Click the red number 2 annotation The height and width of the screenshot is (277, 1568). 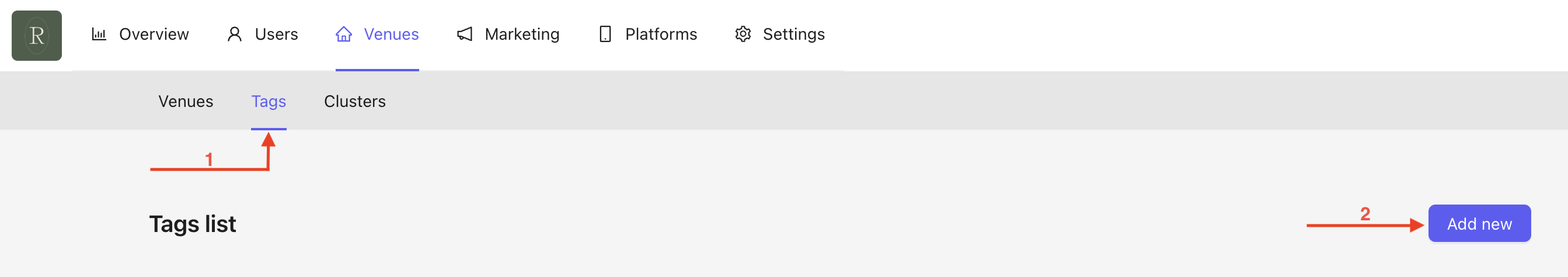click(x=1365, y=214)
